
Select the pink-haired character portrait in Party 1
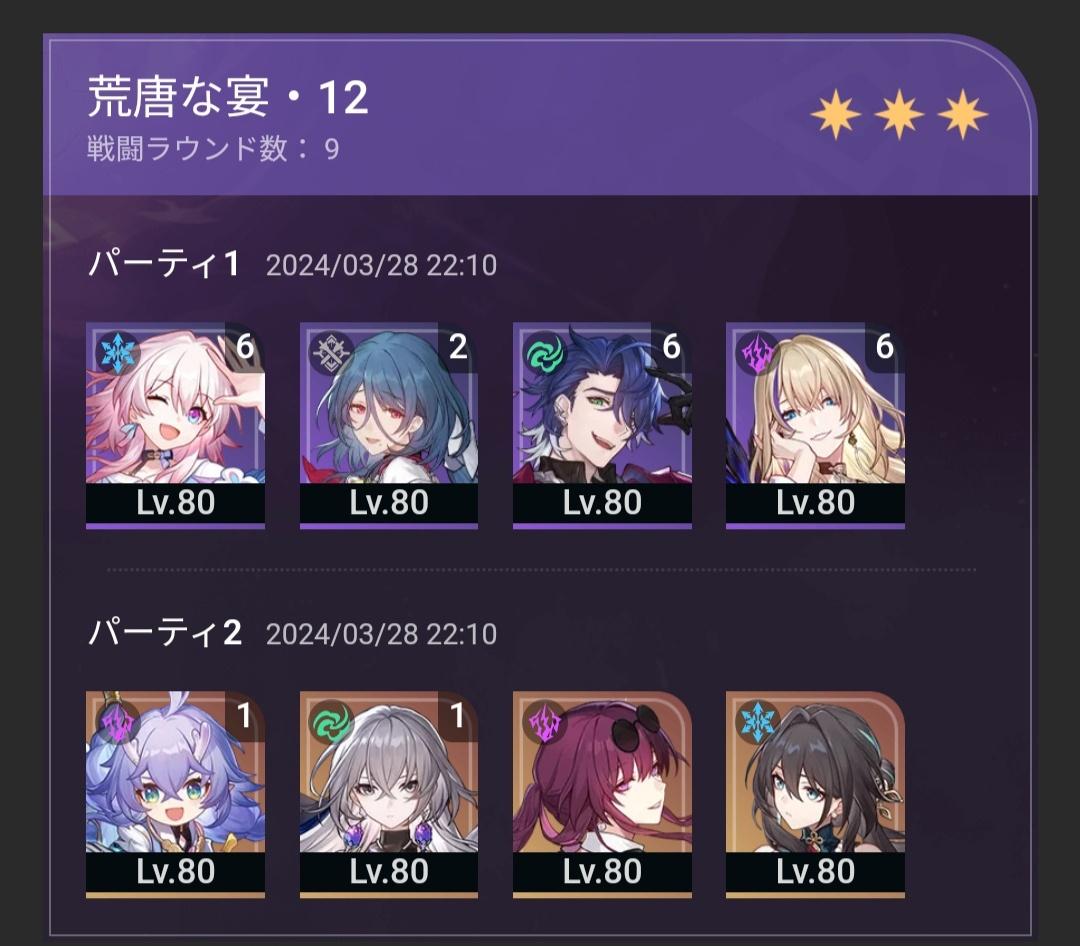coord(176,425)
